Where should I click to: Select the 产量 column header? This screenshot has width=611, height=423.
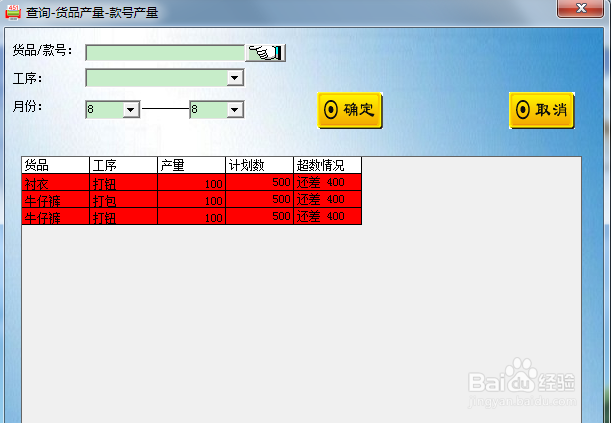[191, 165]
